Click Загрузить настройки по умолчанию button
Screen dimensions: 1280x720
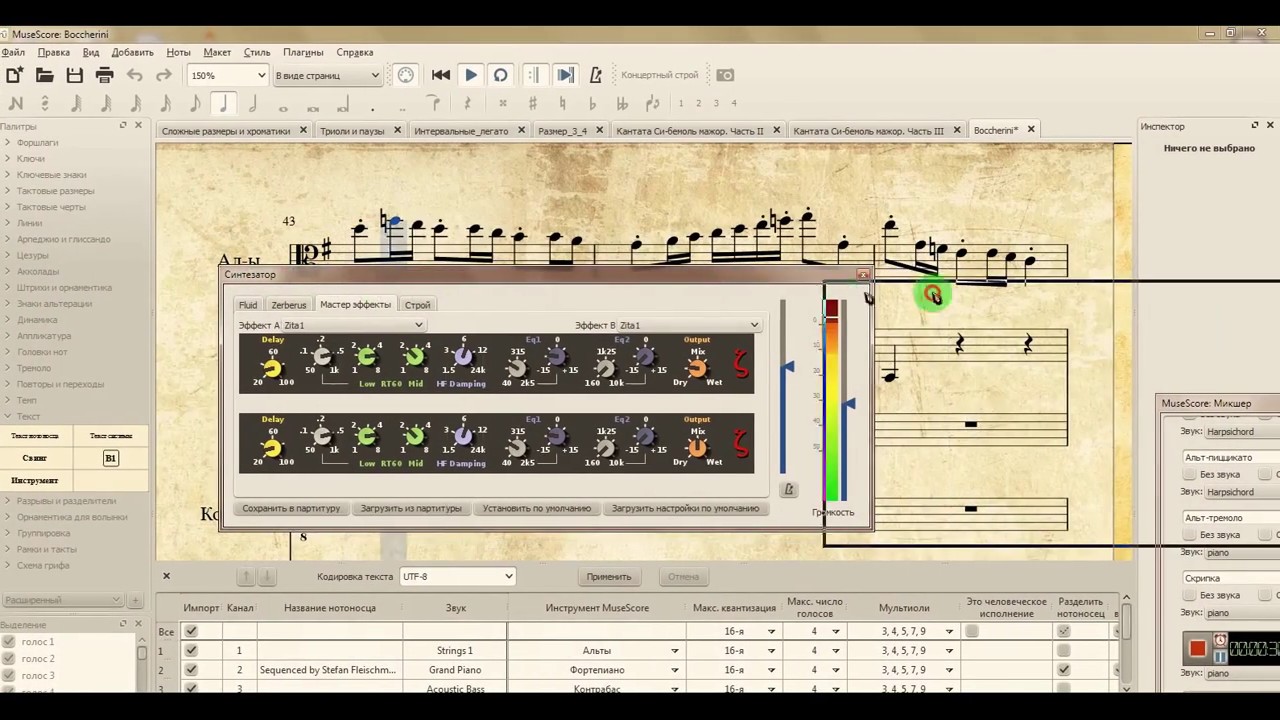coord(685,508)
